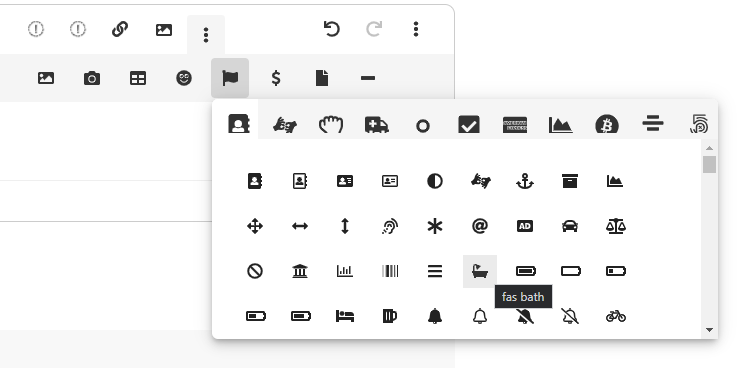Image resolution: width=752 pixels, height=384 pixels.
Task: Select the bitcoin category tab
Action: (x=607, y=125)
